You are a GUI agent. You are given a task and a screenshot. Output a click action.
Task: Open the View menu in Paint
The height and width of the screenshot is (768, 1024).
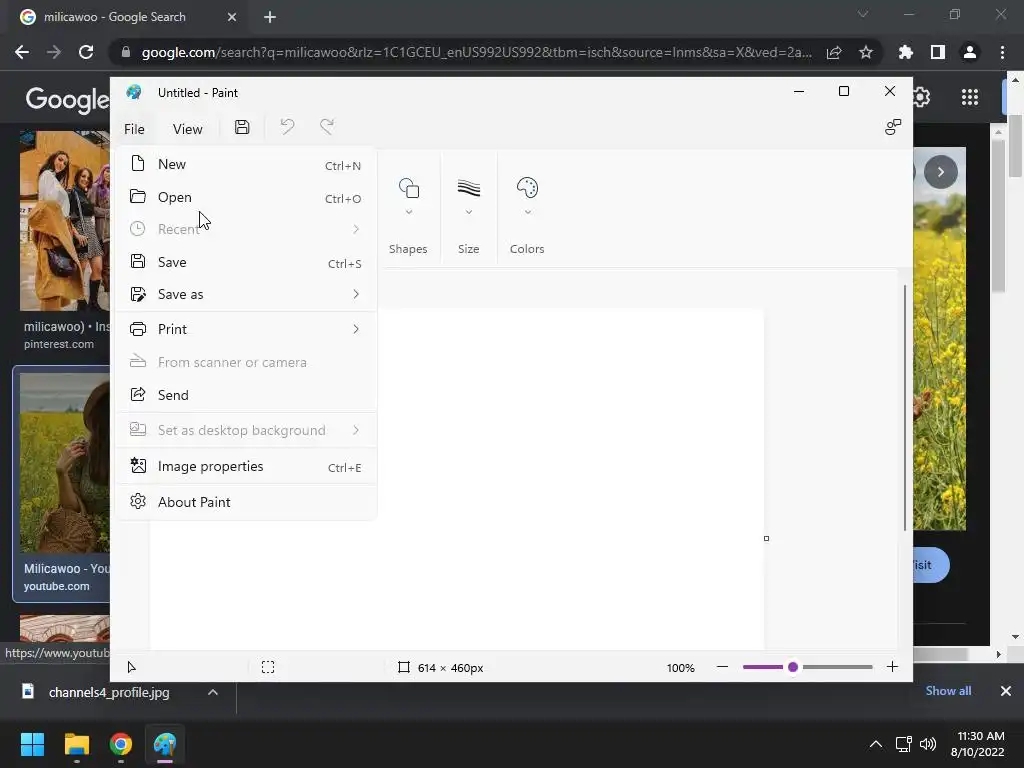(187, 129)
